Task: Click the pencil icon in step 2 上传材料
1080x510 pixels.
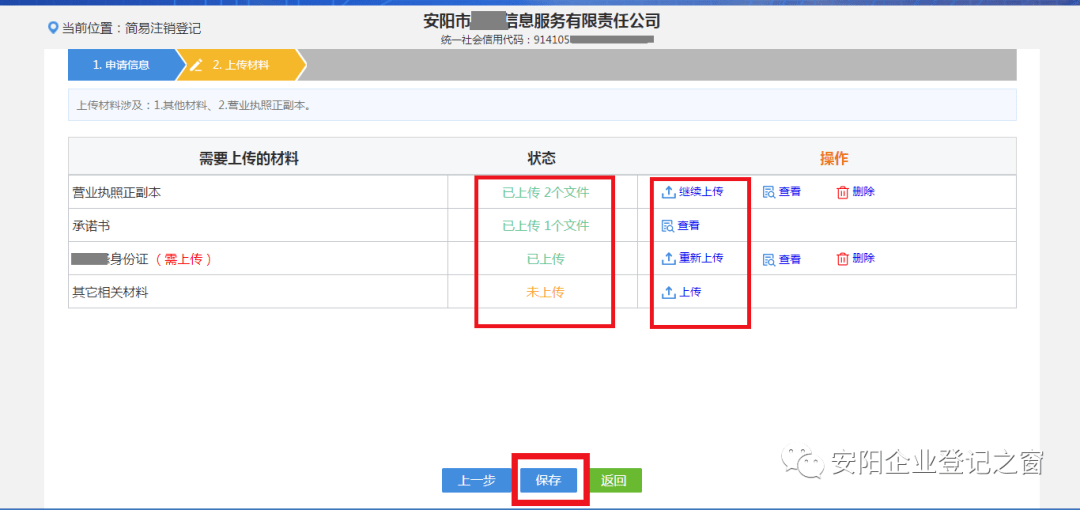Action: point(196,65)
